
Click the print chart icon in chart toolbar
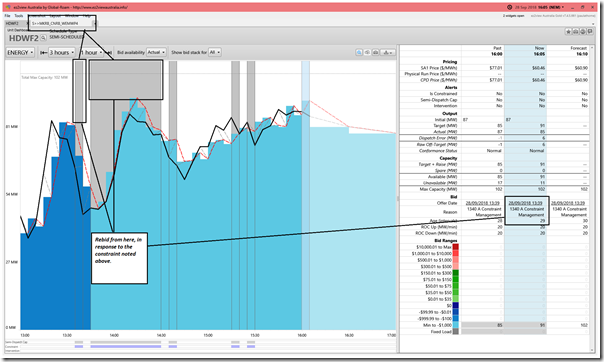[x=375, y=52]
